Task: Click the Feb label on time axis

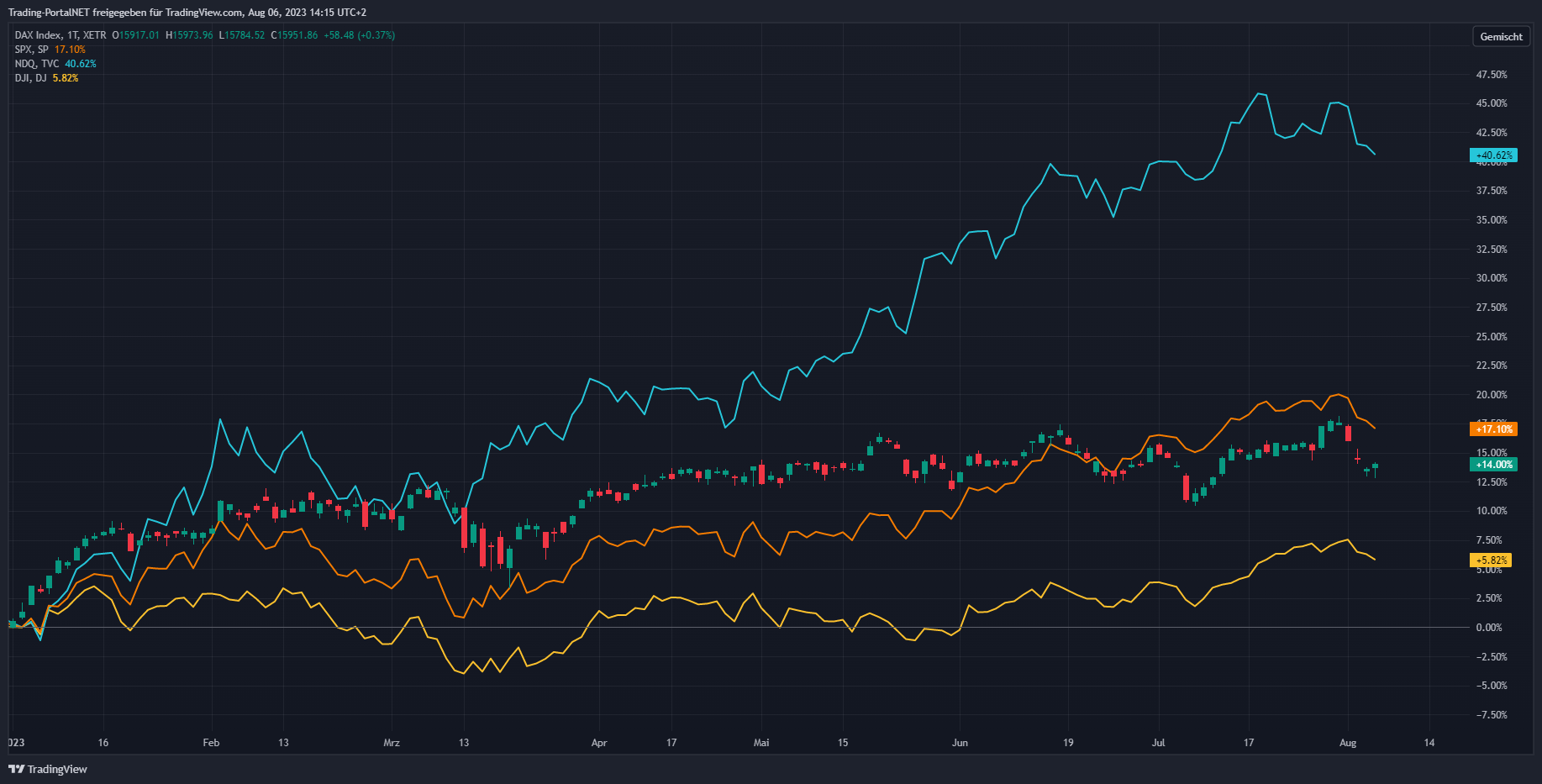Action: coord(211,743)
